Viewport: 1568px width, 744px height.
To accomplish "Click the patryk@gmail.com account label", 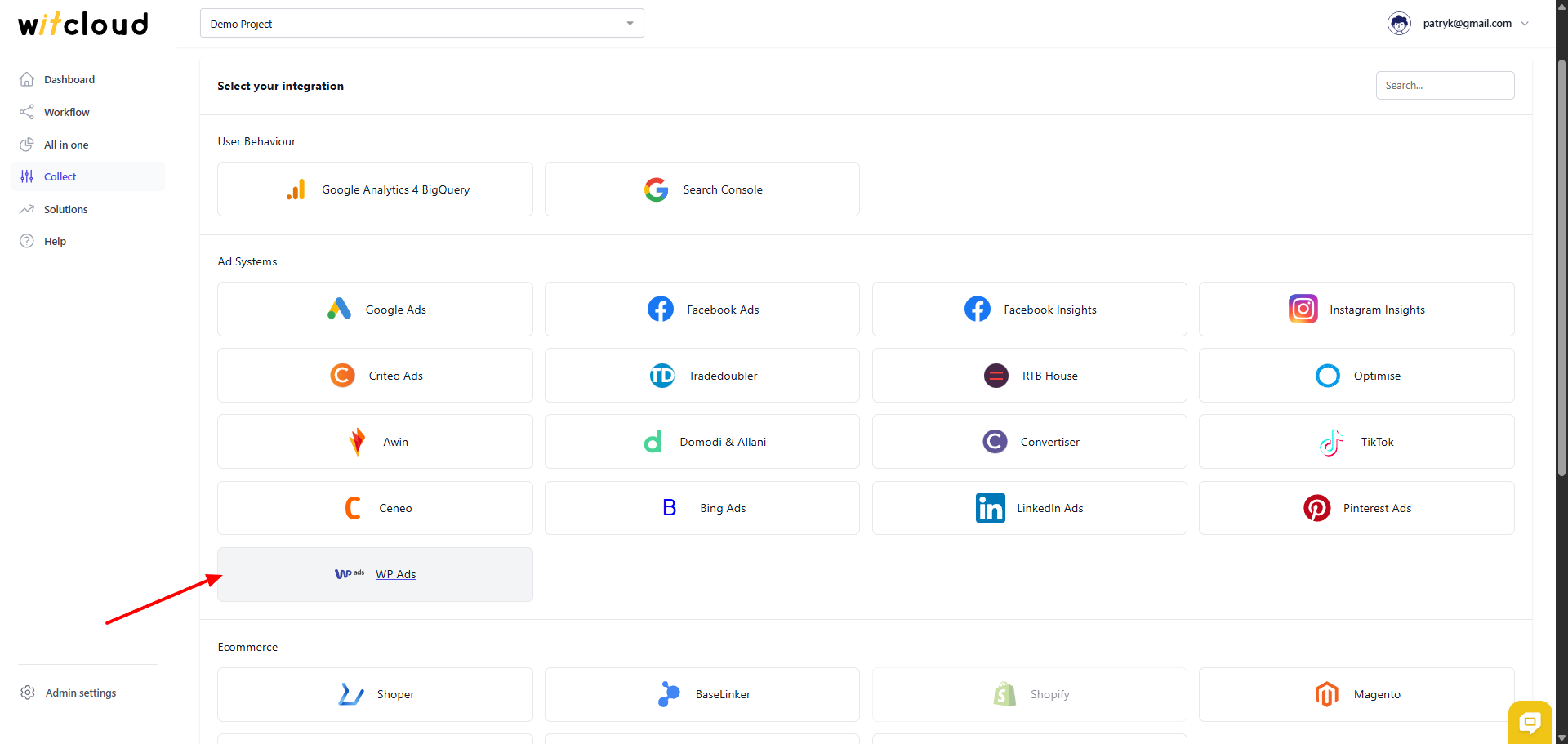I will click(x=1468, y=24).
